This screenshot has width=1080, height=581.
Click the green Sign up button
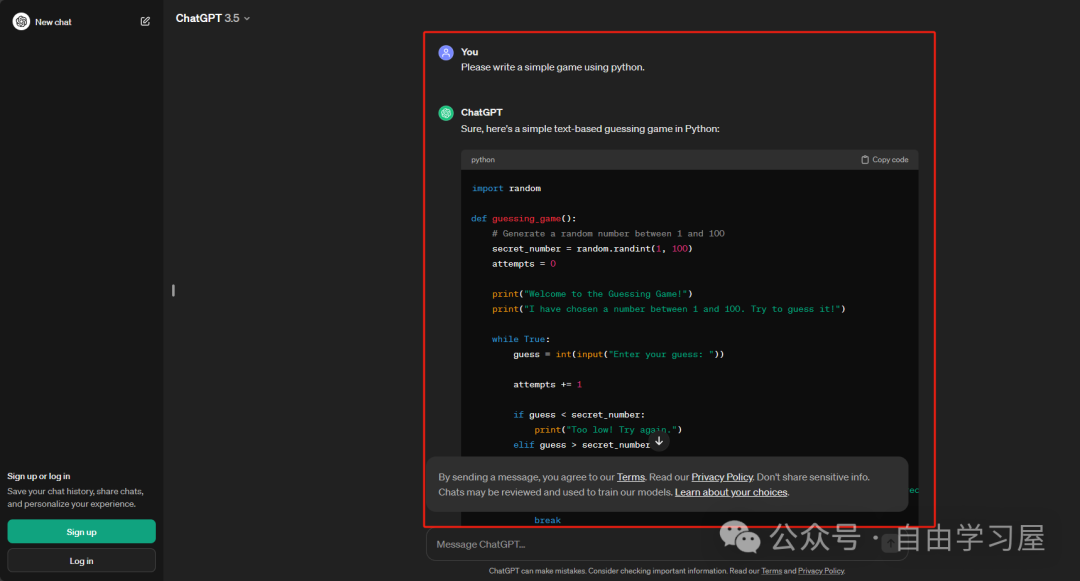point(81,532)
